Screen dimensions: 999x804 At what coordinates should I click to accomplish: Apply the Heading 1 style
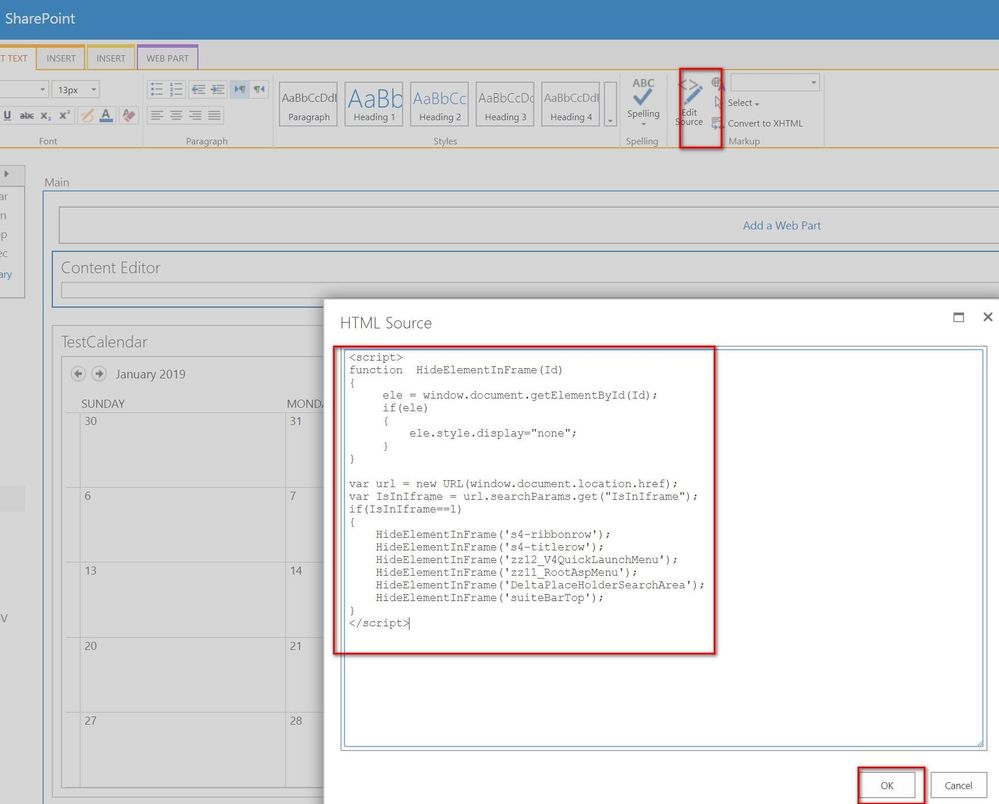coord(374,104)
